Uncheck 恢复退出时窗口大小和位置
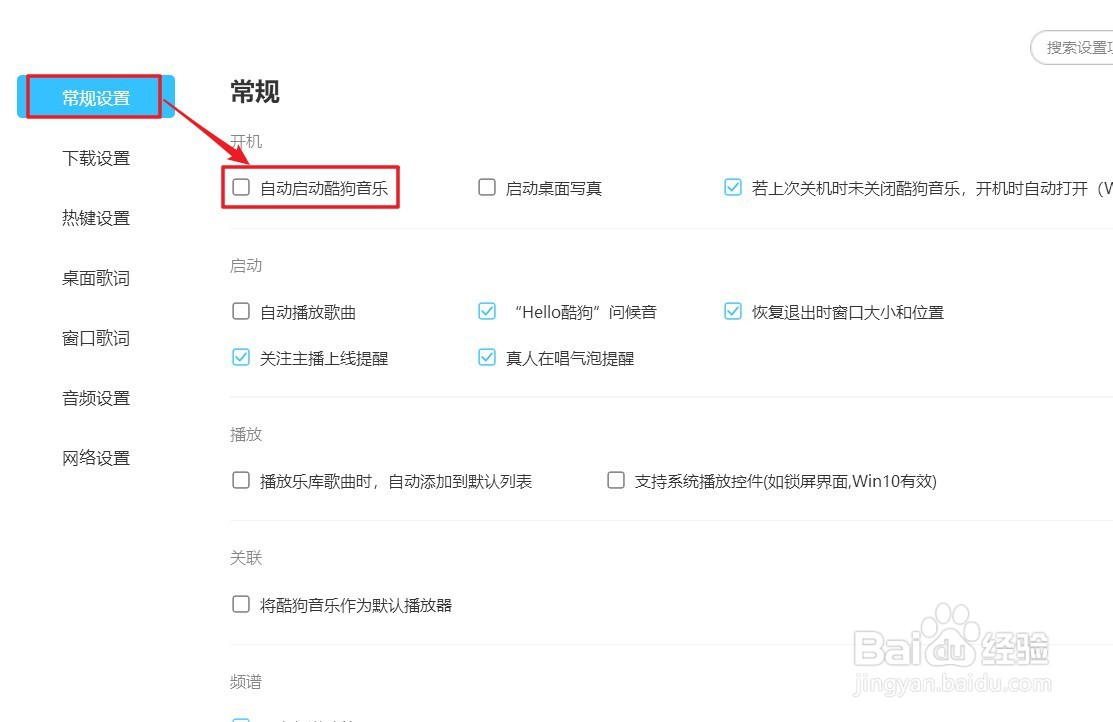Screen dimensions: 1113x722 coord(733,312)
